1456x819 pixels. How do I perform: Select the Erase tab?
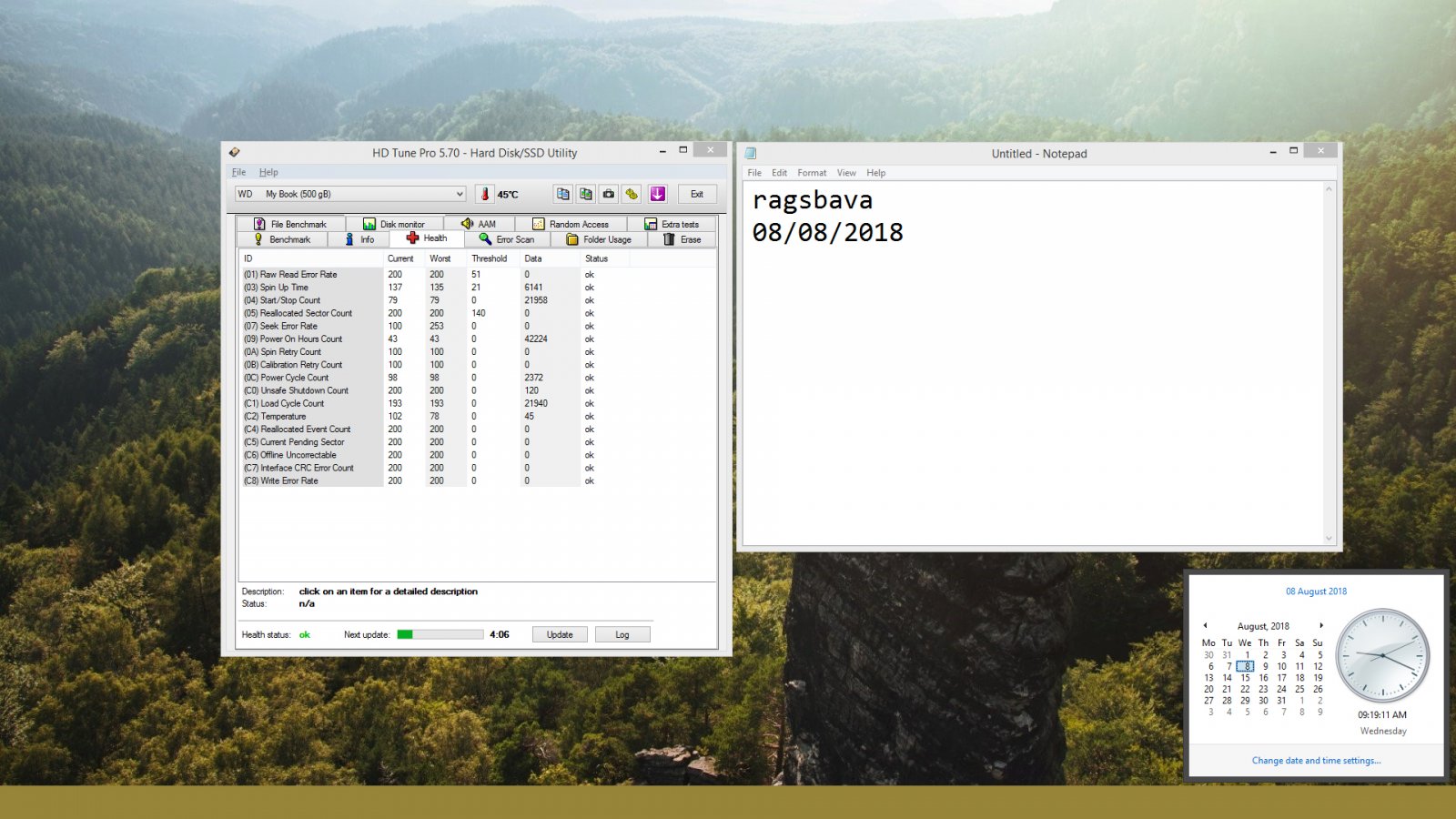(x=682, y=239)
